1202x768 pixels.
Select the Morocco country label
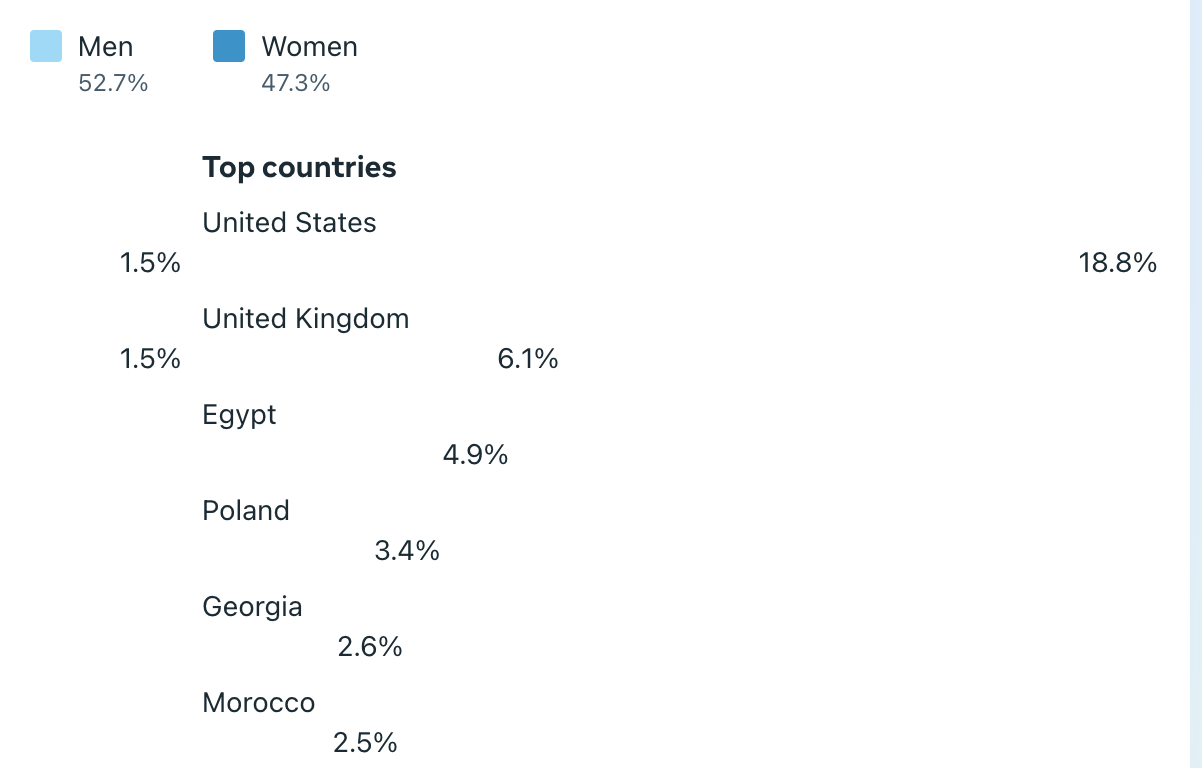(258, 703)
